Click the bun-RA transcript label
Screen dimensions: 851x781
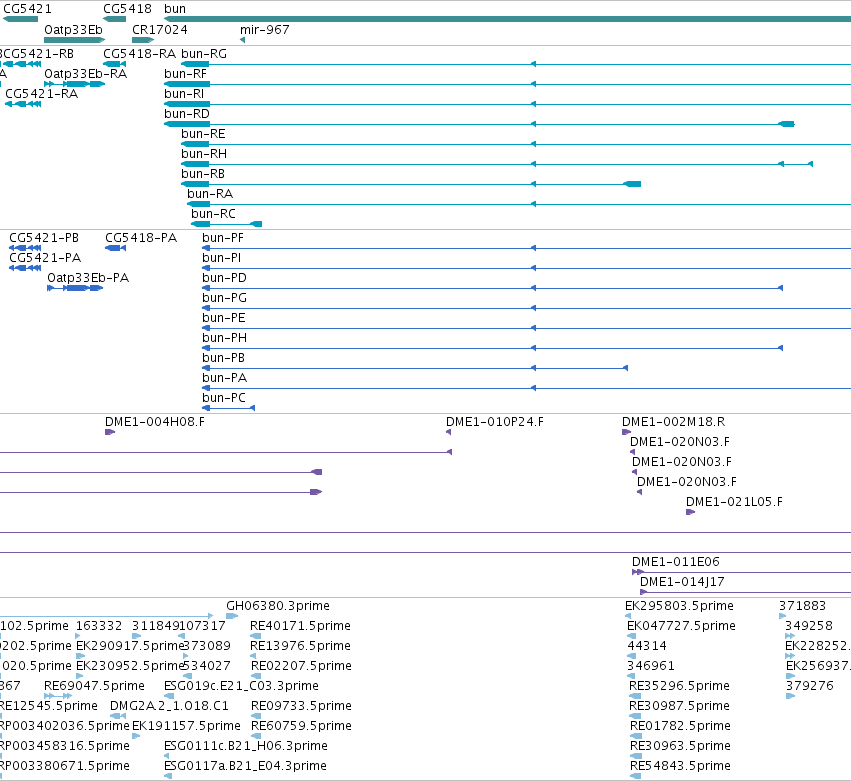point(210,194)
